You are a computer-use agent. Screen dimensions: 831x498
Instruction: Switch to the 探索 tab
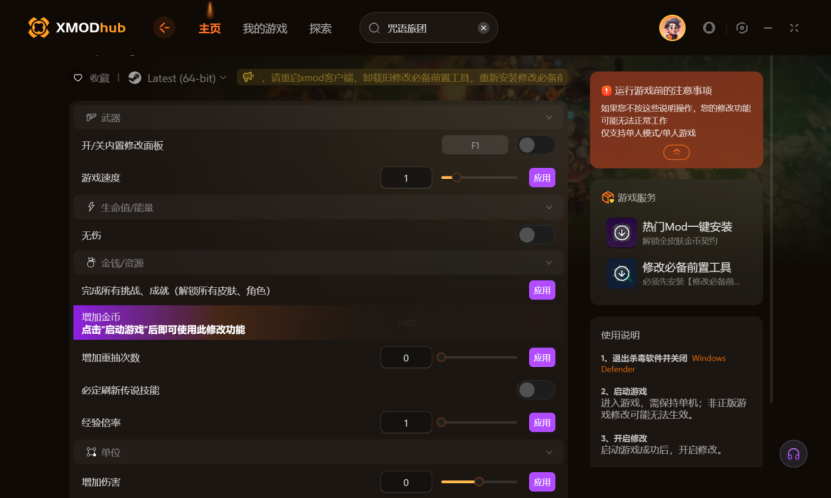click(x=320, y=29)
